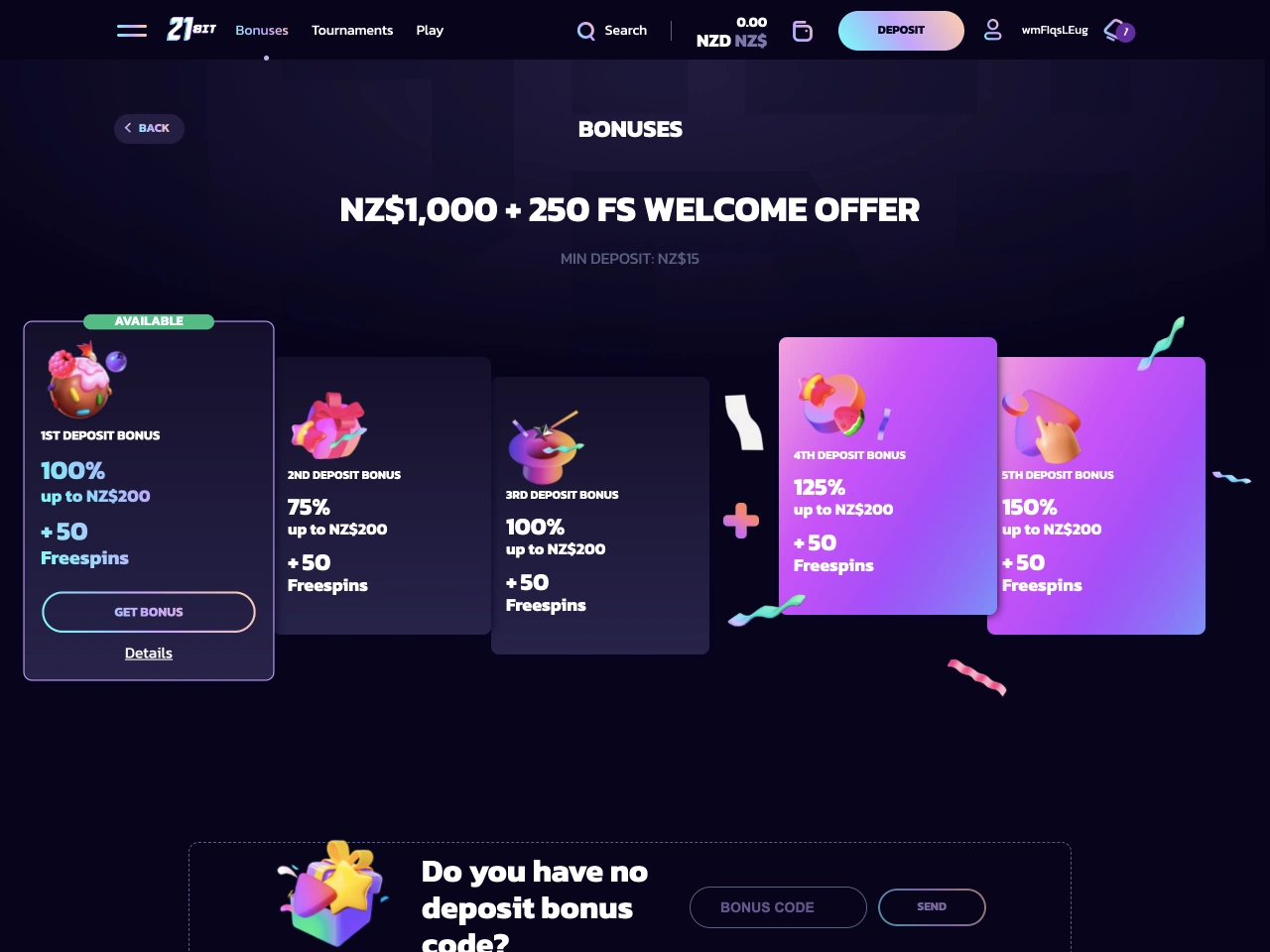Open the hamburger menu icon

[x=132, y=31]
